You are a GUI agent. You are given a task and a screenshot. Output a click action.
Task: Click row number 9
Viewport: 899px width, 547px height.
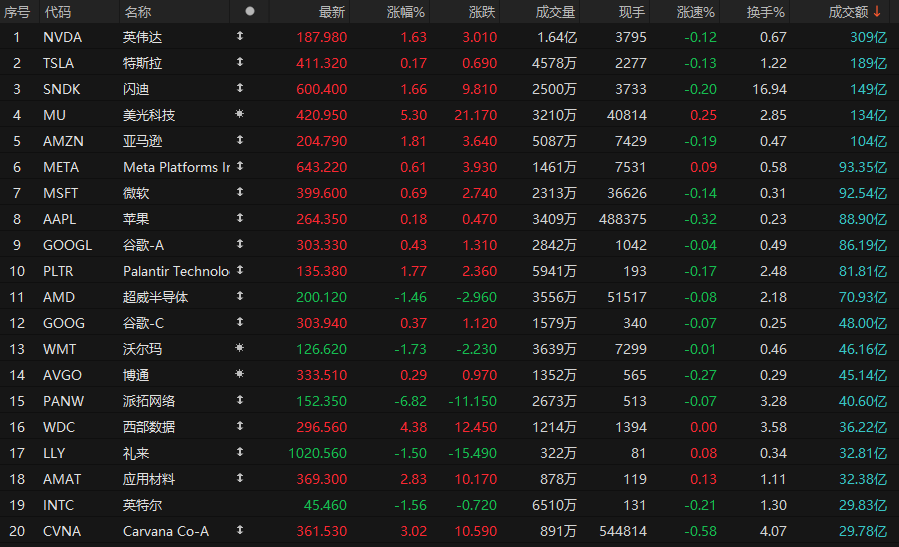click(x=17, y=245)
